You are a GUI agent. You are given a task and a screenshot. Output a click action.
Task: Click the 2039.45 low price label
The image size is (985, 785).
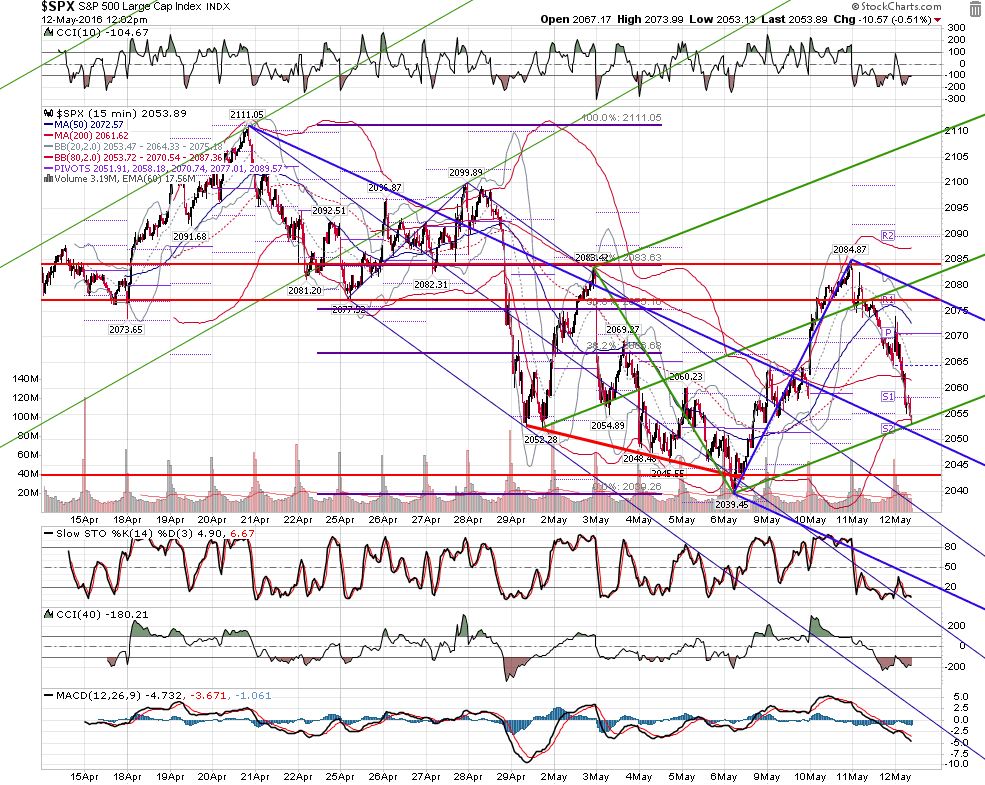tap(732, 504)
